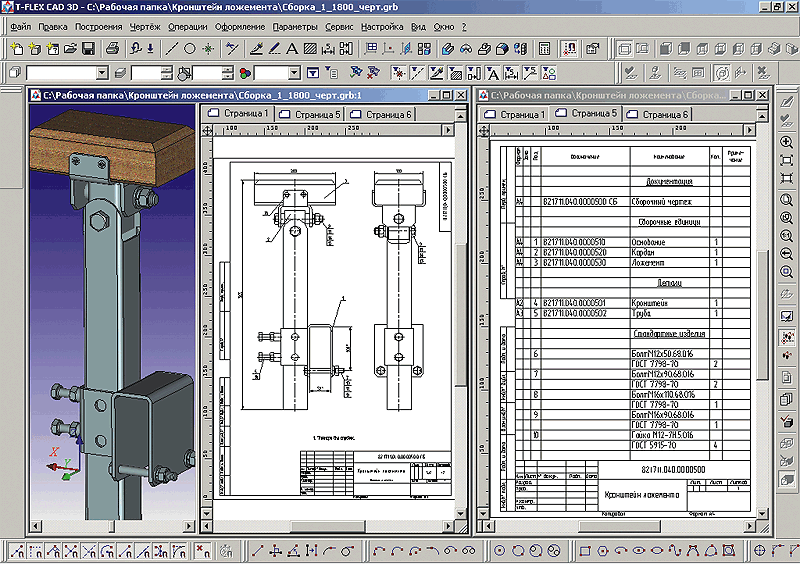Click the ruler origin icon in left drawing window
The image size is (800, 564).
[207, 131]
